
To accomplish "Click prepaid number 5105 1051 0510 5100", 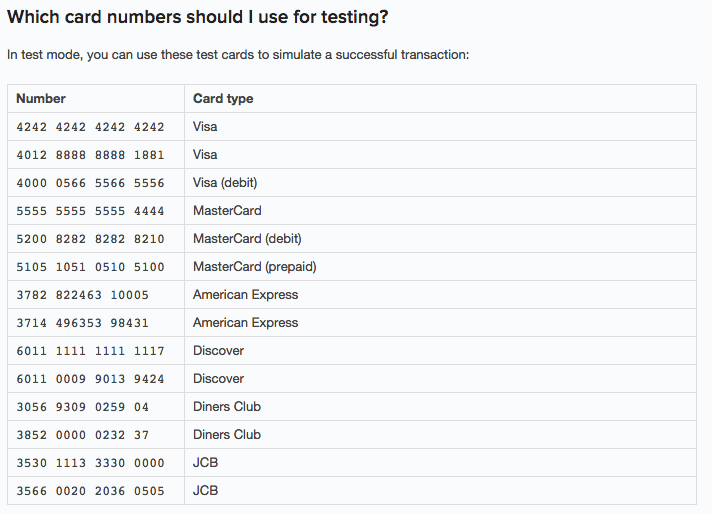I will coord(90,267).
